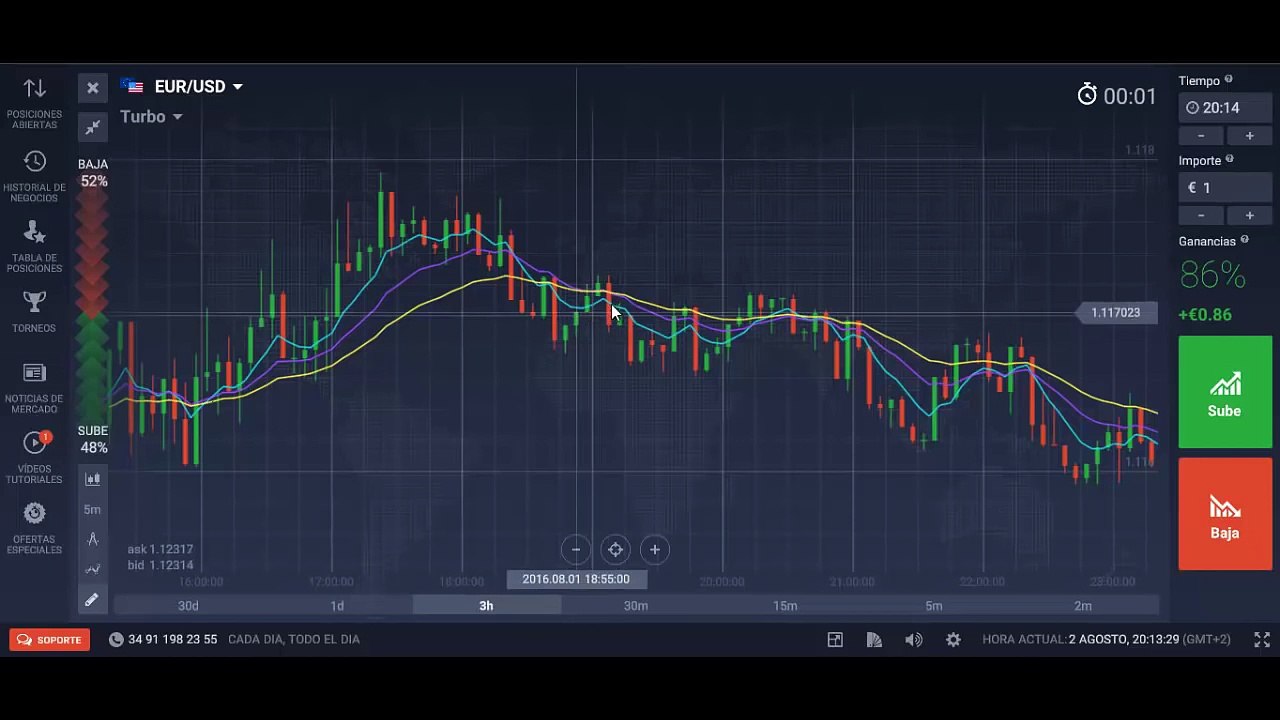
Task: Switch chart range to 1d
Action: coord(337,606)
